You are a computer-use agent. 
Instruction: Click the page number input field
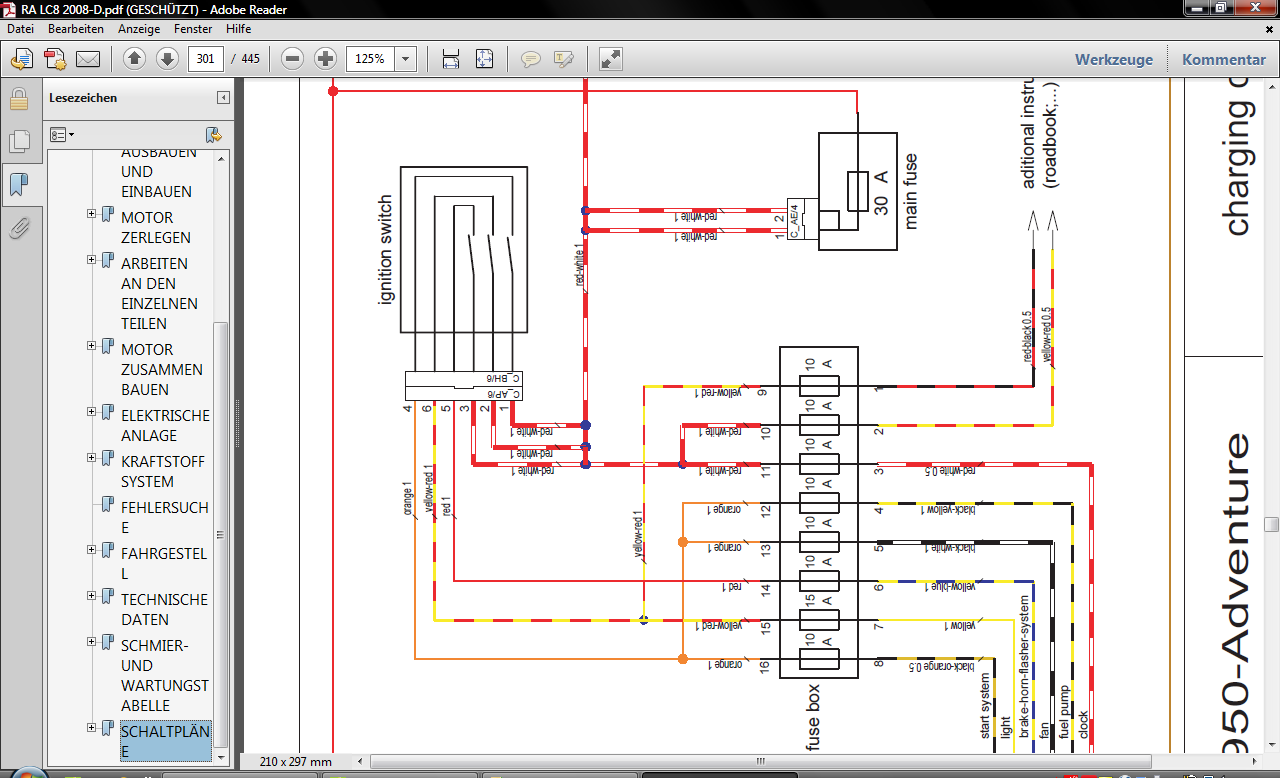(206, 59)
